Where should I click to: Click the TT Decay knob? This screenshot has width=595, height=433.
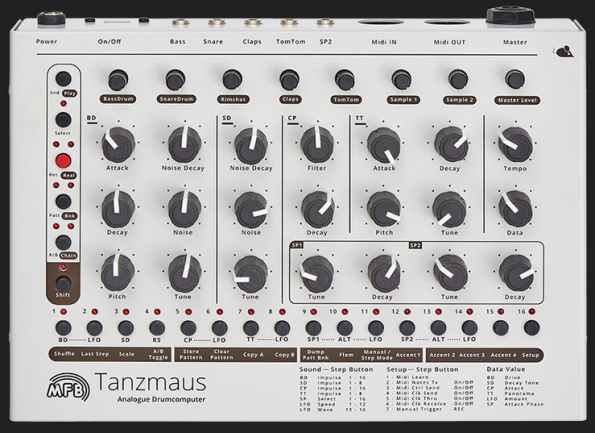point(451,145)
